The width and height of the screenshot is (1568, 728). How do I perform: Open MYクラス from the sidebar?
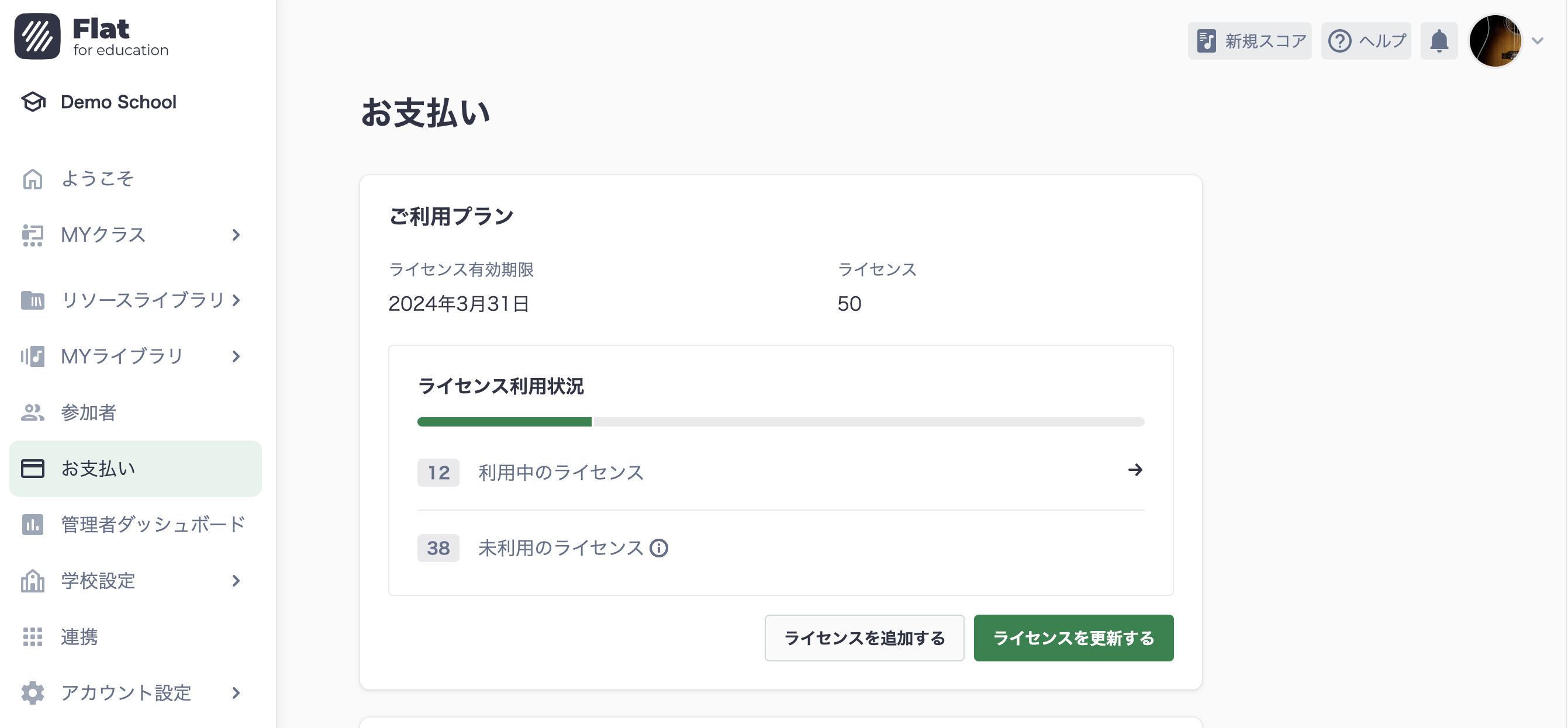click(x=102, y=235)
